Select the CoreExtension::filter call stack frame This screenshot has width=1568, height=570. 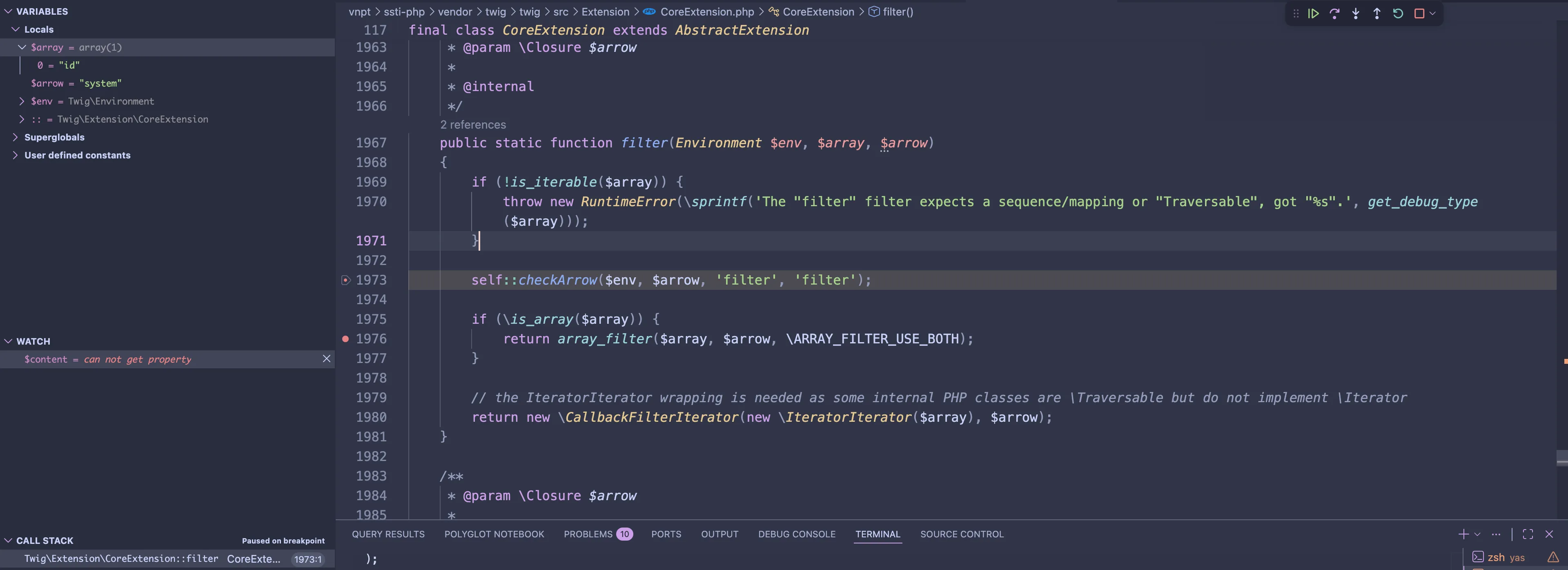[x=167, y=559]
